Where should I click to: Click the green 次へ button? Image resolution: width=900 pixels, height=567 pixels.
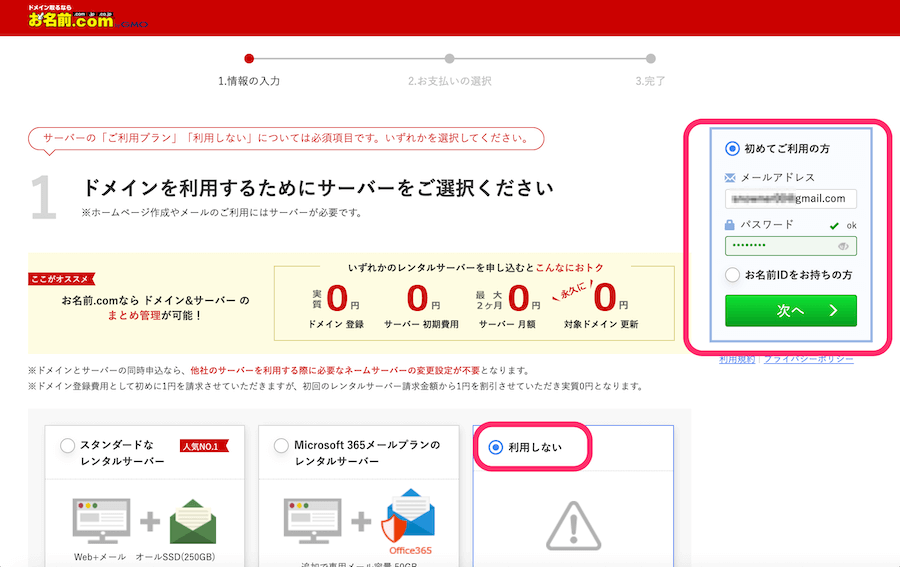tap(790, 310)
